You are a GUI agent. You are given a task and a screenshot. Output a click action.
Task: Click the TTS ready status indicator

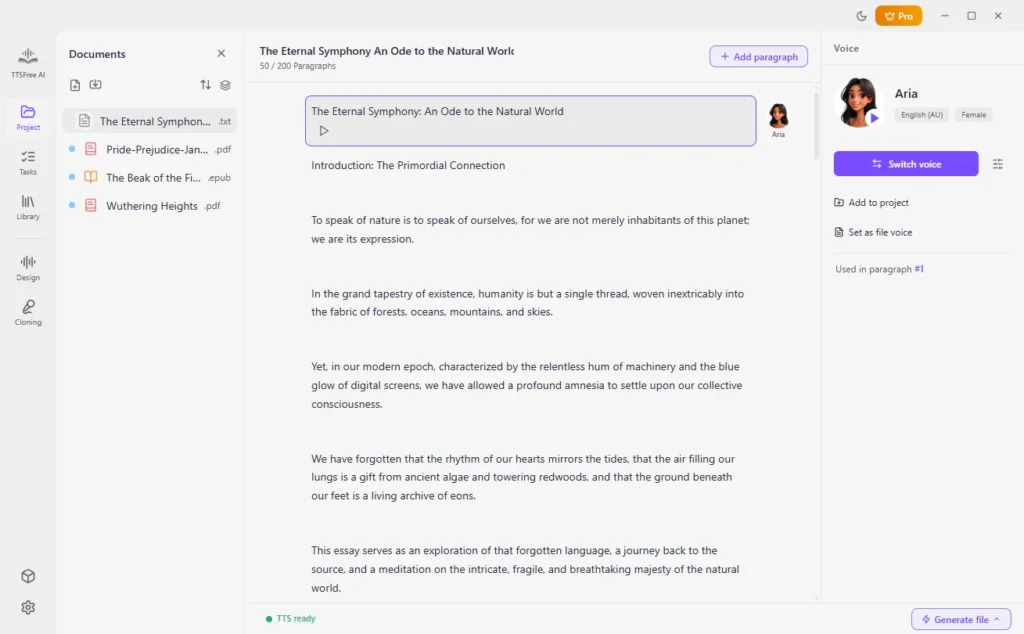[291, 618]
